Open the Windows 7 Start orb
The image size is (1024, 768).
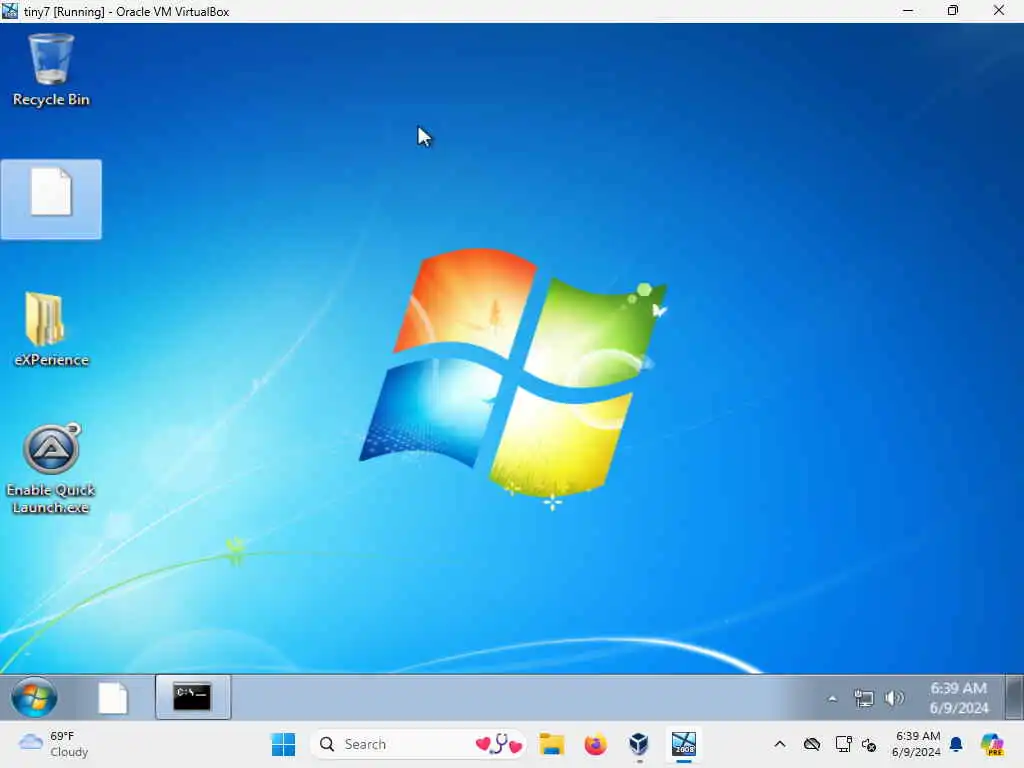pyautogui.click(x=34, y=697)
